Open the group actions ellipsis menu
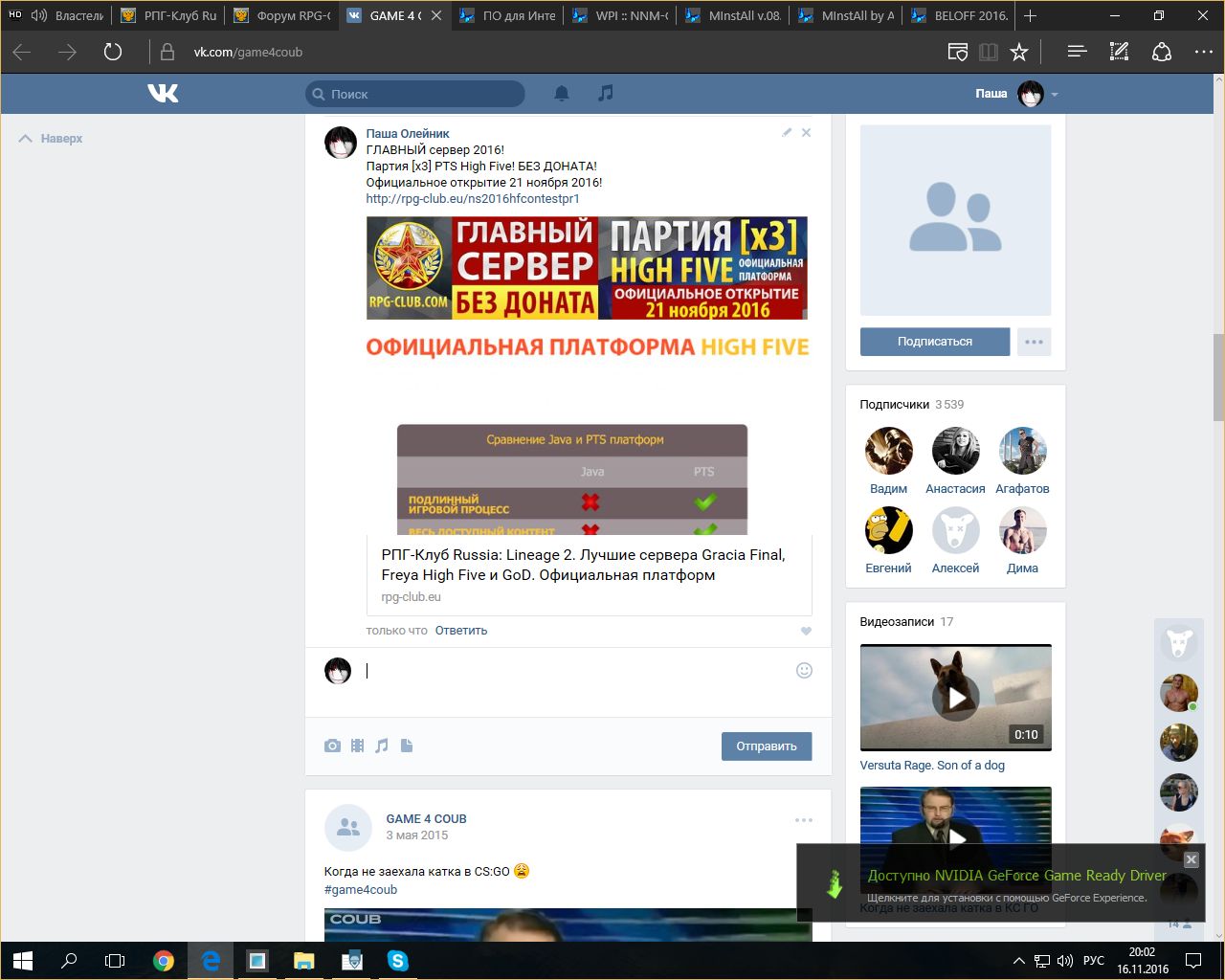The image size is (1225, 980). pos(1034,342)
